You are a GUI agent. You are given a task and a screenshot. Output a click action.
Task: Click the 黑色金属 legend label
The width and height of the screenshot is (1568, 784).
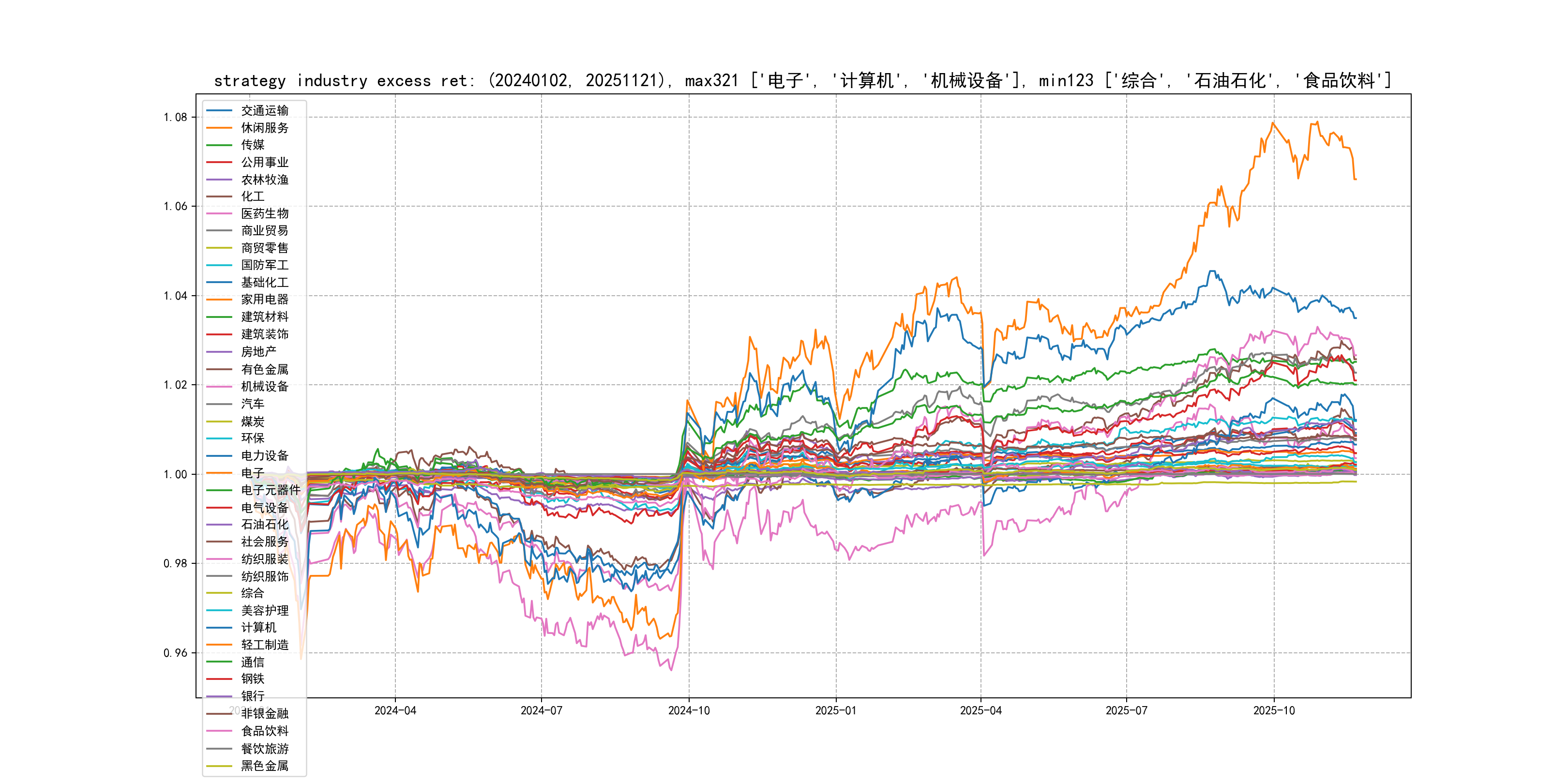(x=264, y=766)
